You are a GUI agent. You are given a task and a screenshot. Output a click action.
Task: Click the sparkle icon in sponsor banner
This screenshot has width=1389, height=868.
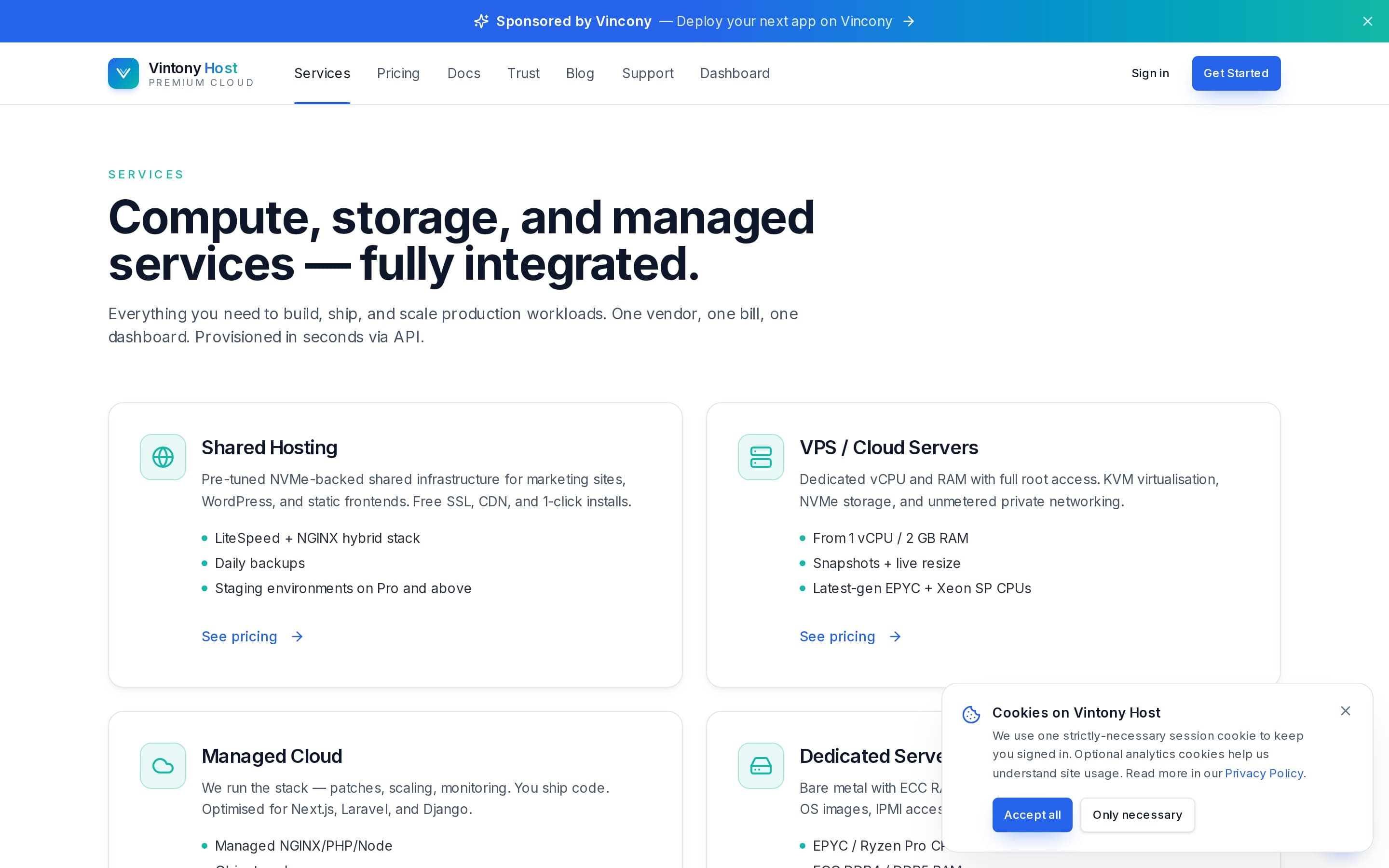click(x=481, y=21)
